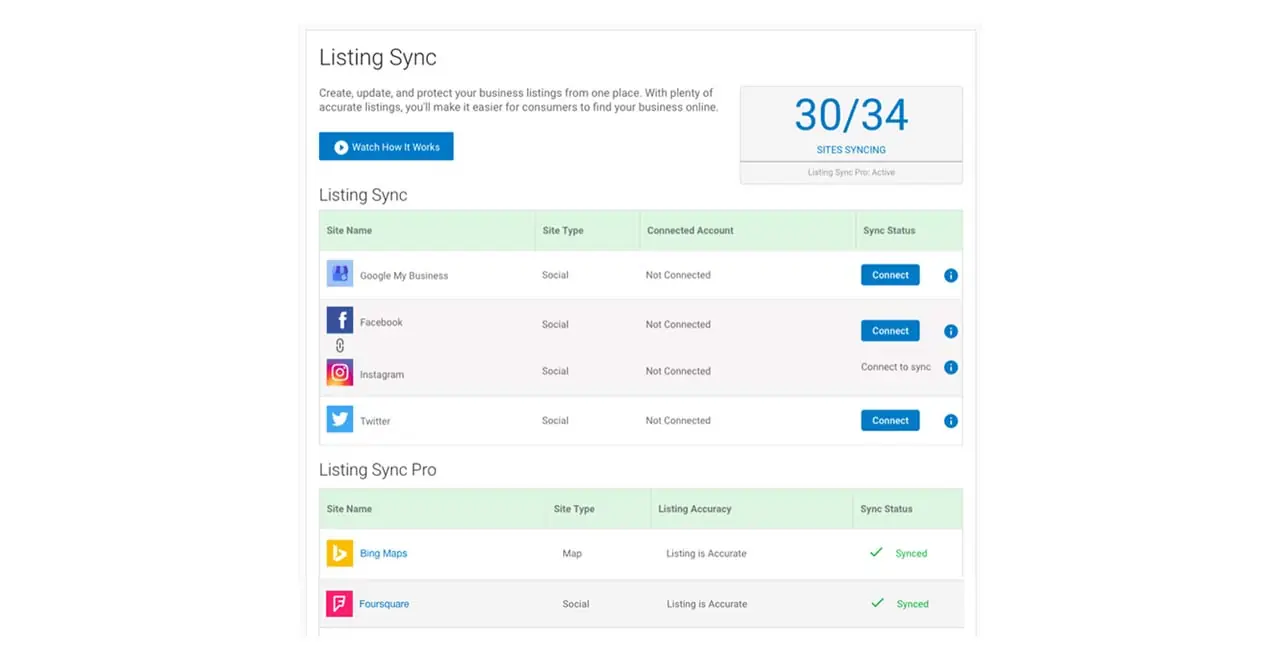1280x652 pixels.
Task: Click the link chain icon between Facebook and Instagram
Action: click(340, 346)
